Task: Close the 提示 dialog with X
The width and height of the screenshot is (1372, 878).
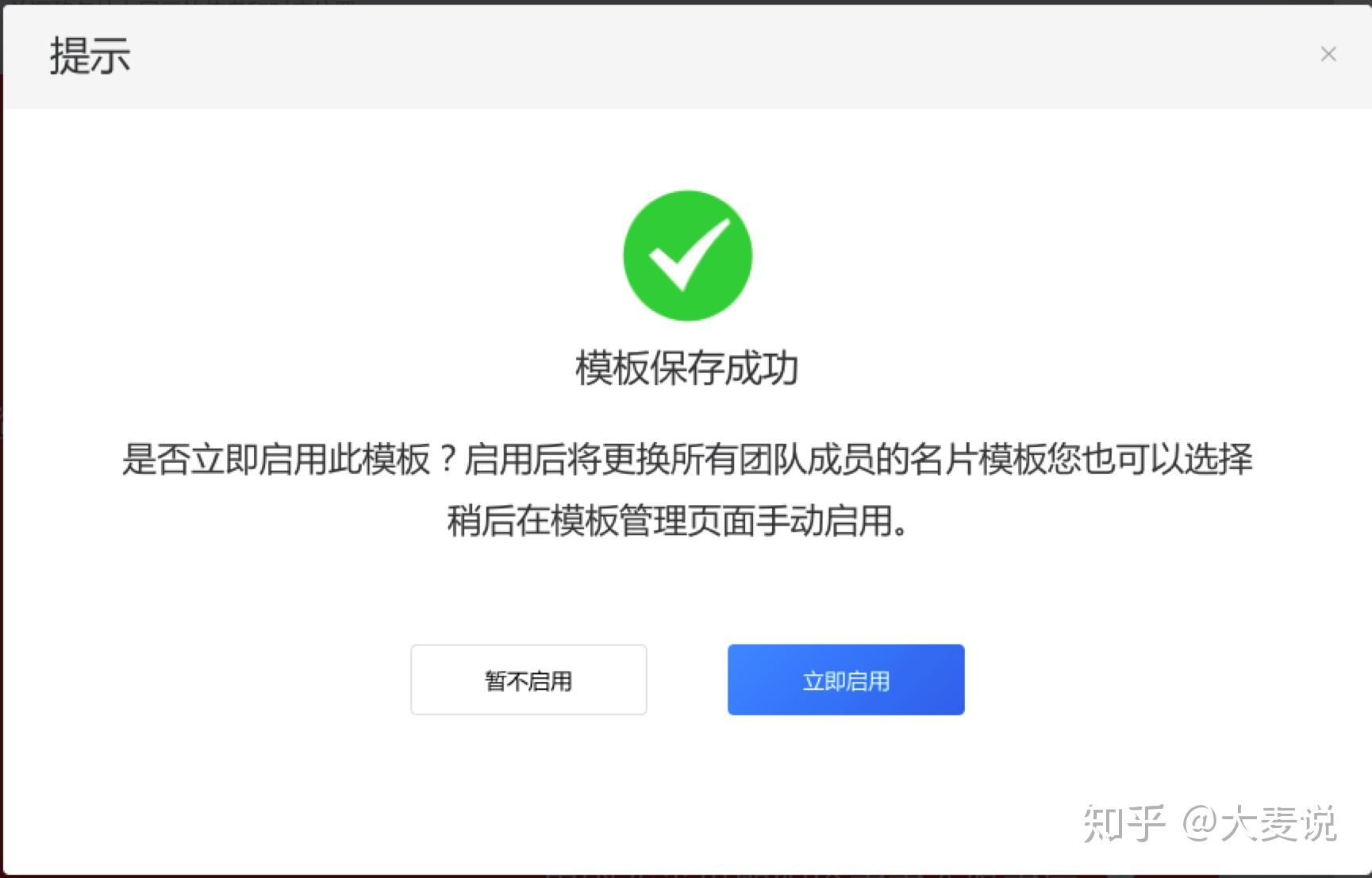Action: (1328, 54)
